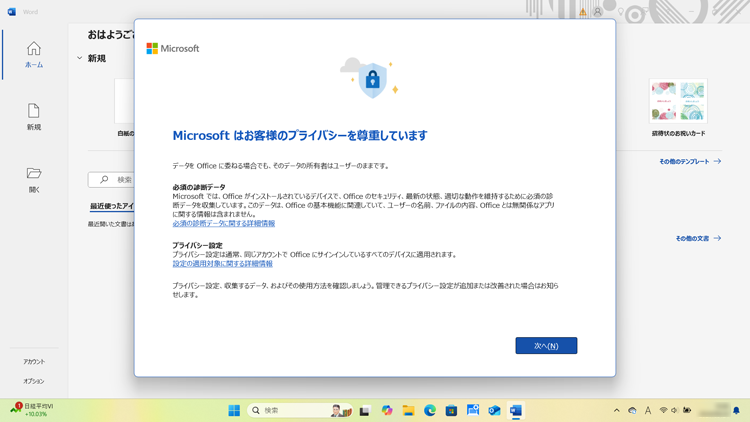Expand the hidden system tray icons chevron
This screenshot has width=750, height=422.
tap(617, 410)
